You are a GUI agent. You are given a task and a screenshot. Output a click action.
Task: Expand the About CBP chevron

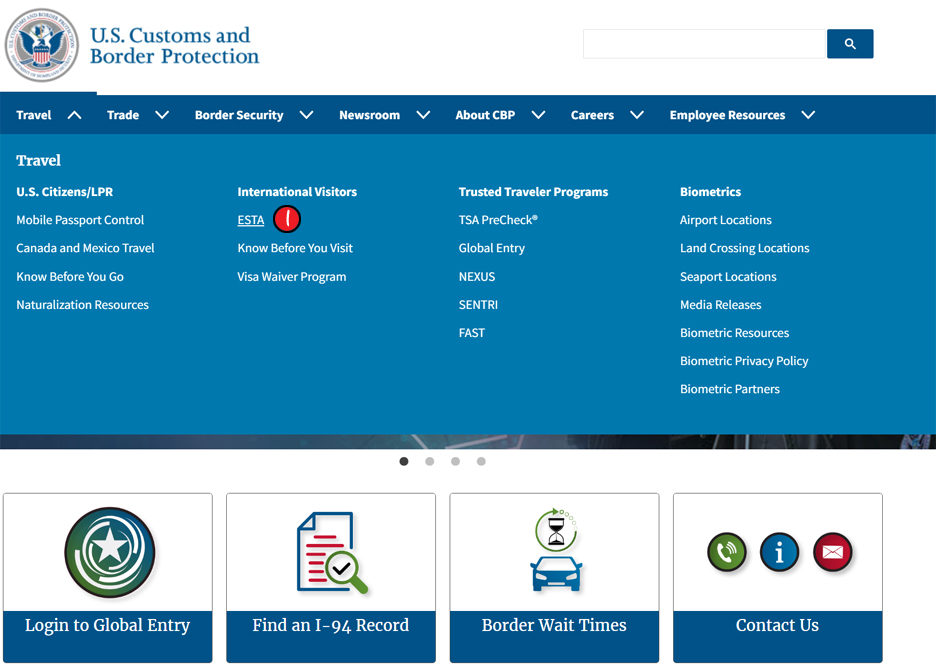pyautogui.click(x=538, y=115)
